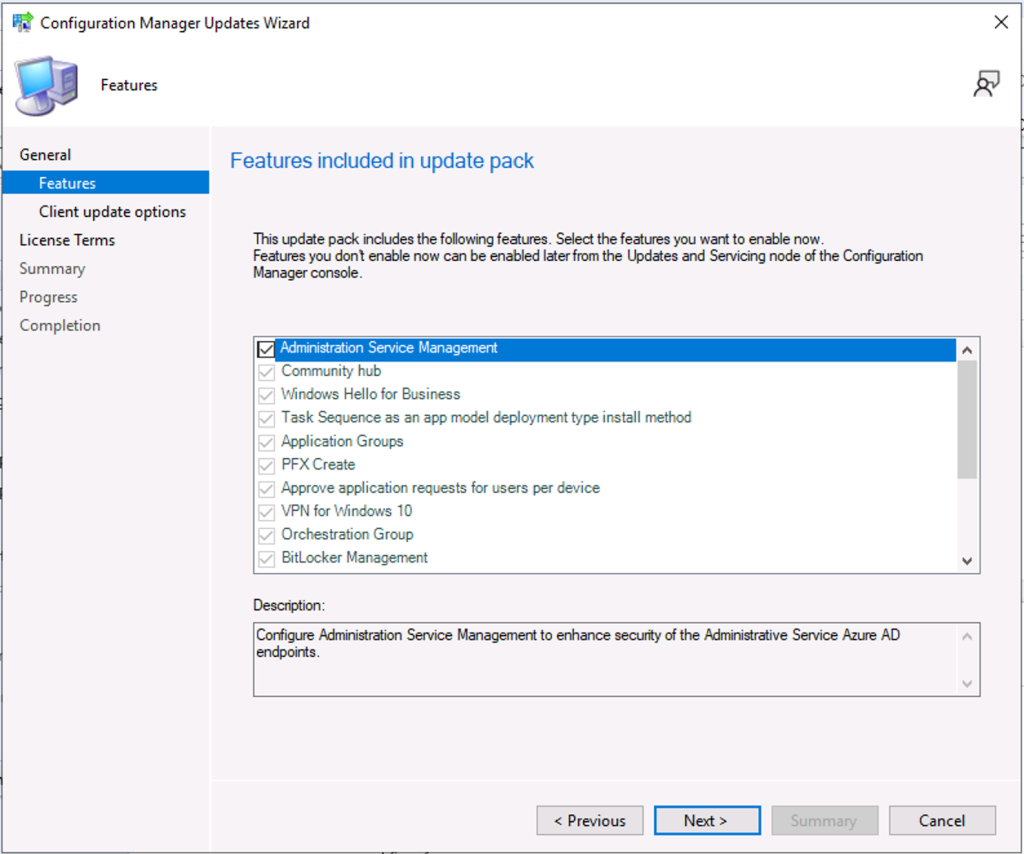Select the Application Groups feature text
Image resolution: width=1024 pixels, height=854 pixels.
coord(342,441)
